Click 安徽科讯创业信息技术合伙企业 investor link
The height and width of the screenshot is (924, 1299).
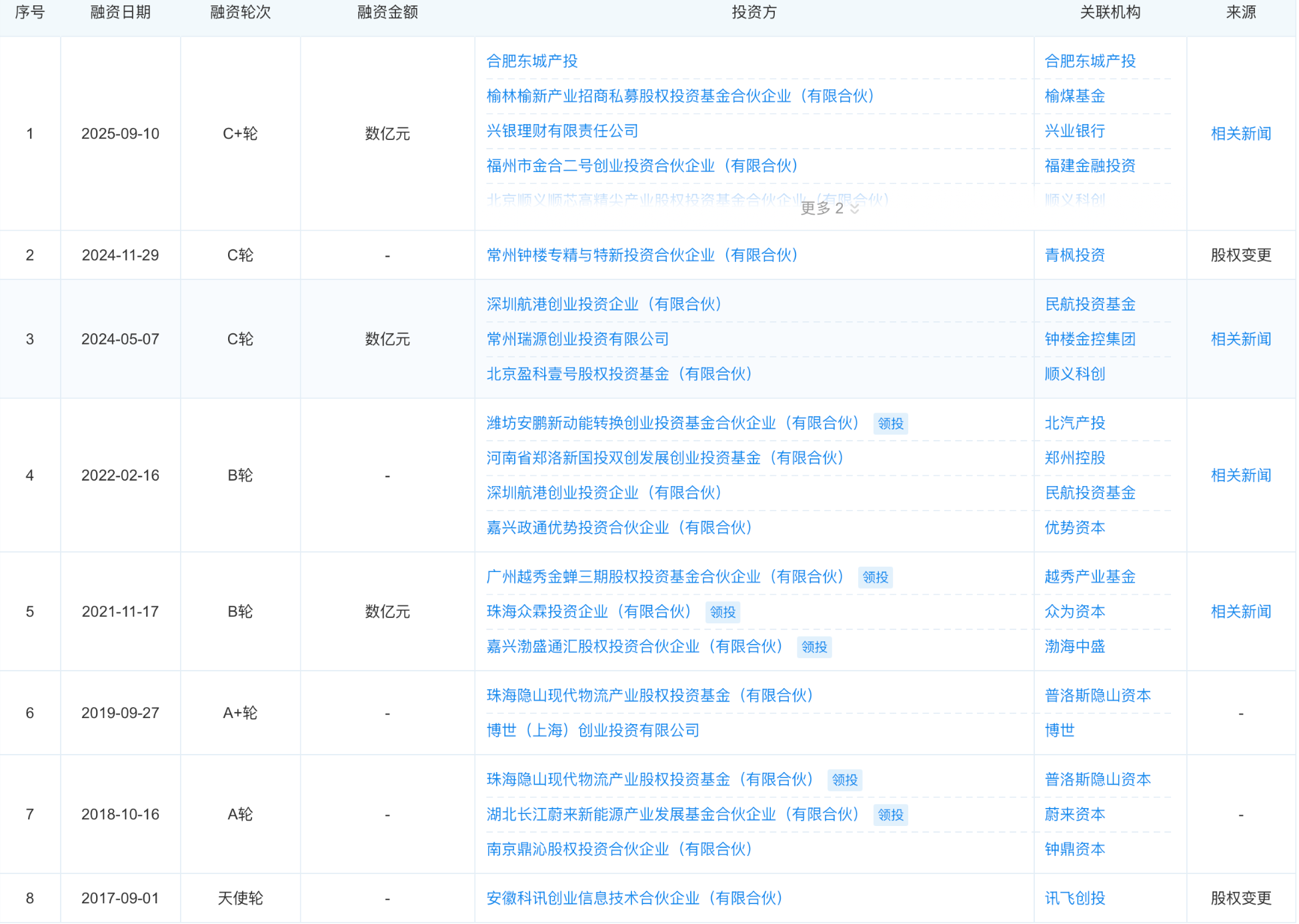pos(633,899)
